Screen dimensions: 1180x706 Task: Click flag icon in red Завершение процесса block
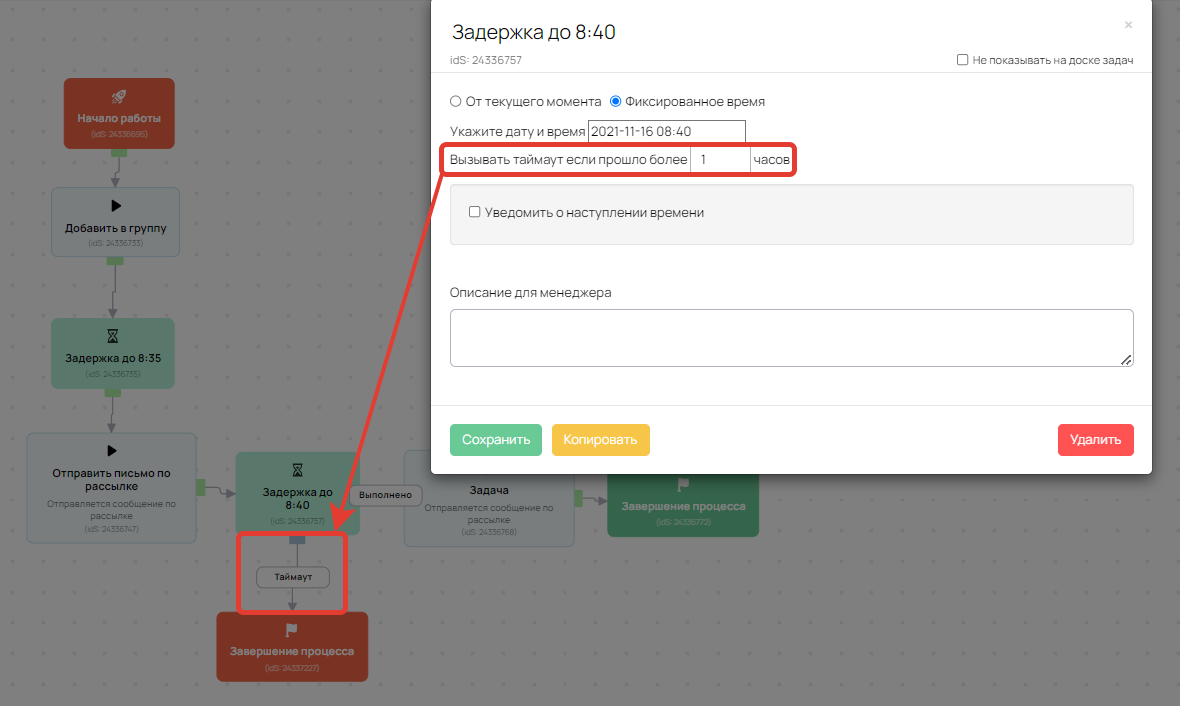coord(292,630)
